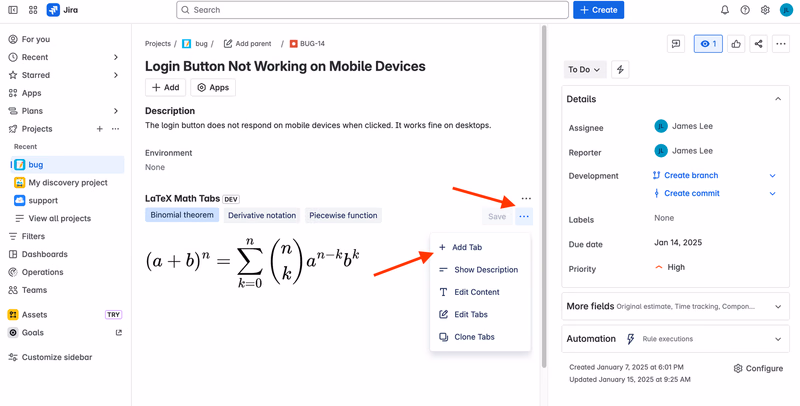Click the share icon
This screenshot has width=800, height=406.
click(759, 44)
